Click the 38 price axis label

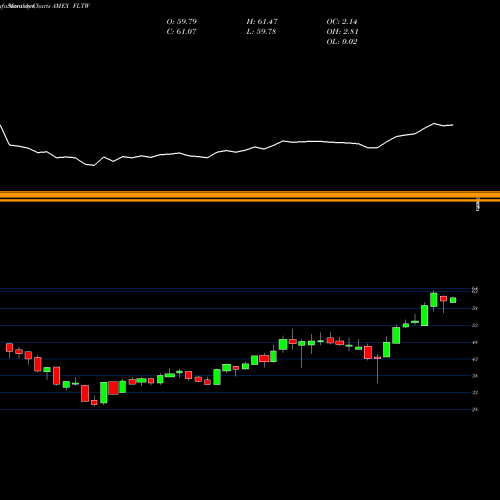click(x=475, y=376)
